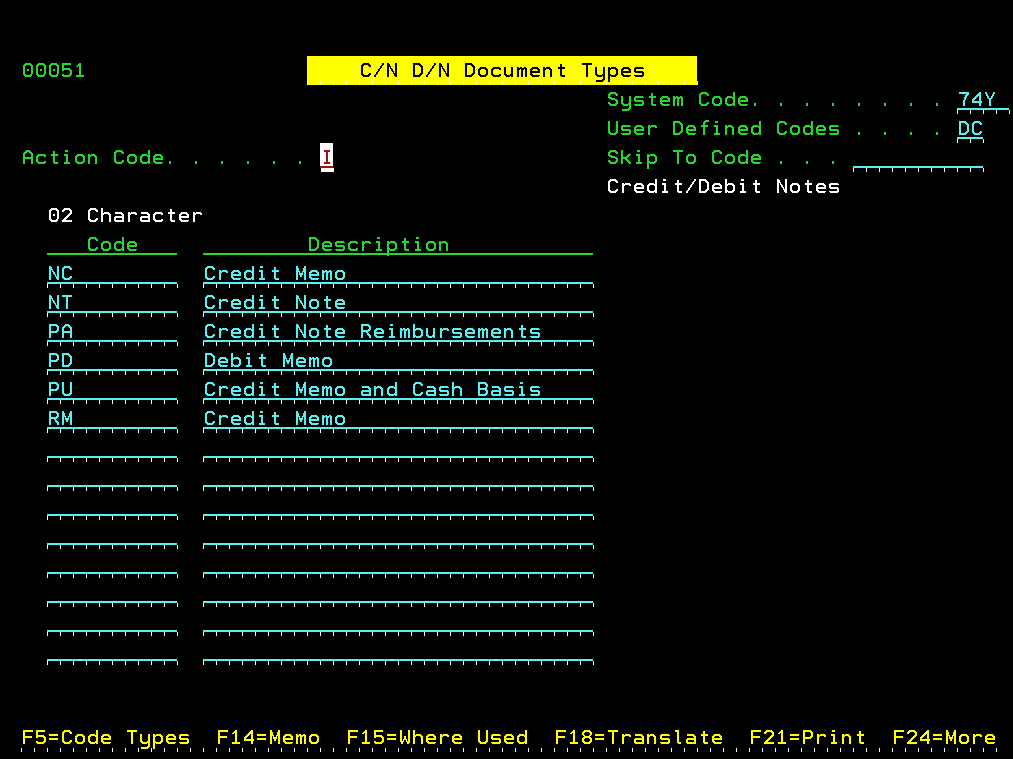Screen dimensions: 1013x759
Task: Click the System Code field showing 74Y
Action: [983, 100]
